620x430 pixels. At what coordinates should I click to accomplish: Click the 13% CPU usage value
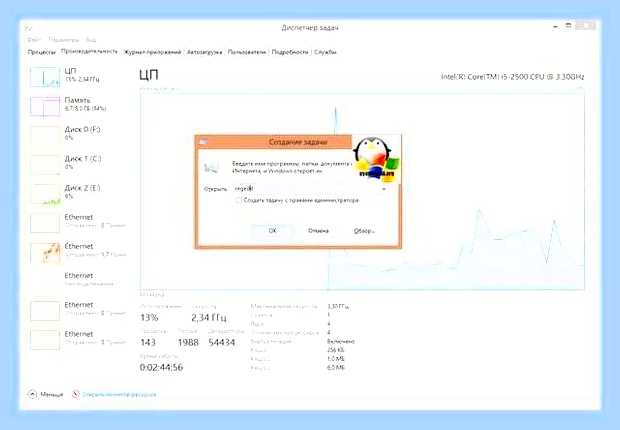149,317
